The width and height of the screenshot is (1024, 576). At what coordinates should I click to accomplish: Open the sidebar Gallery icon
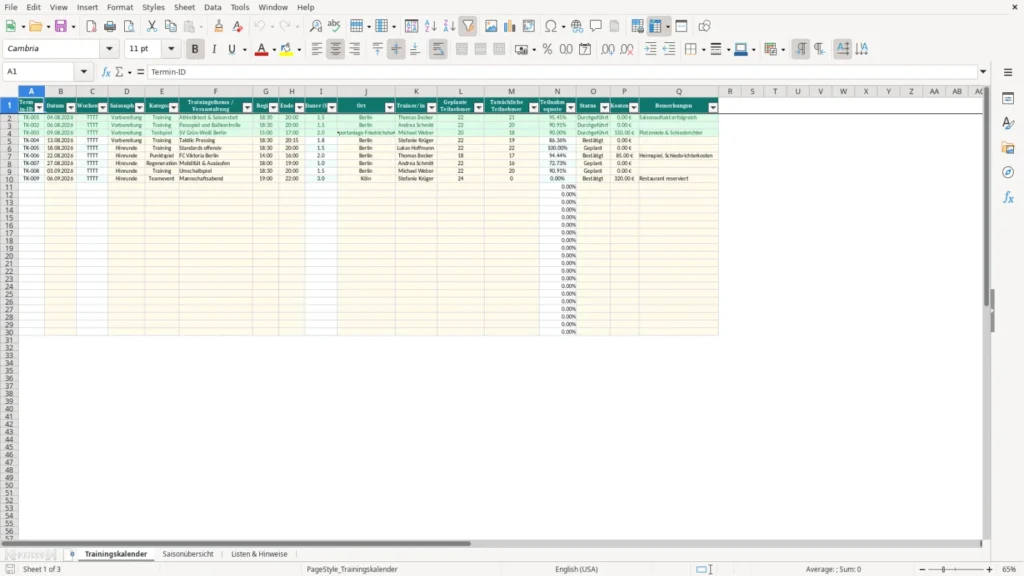[1008, 148]
